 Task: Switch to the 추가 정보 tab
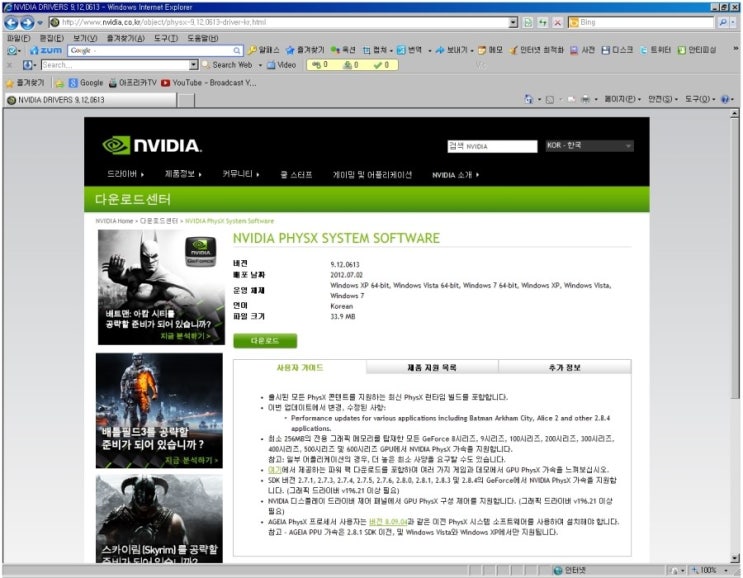(x=564, y=367)
